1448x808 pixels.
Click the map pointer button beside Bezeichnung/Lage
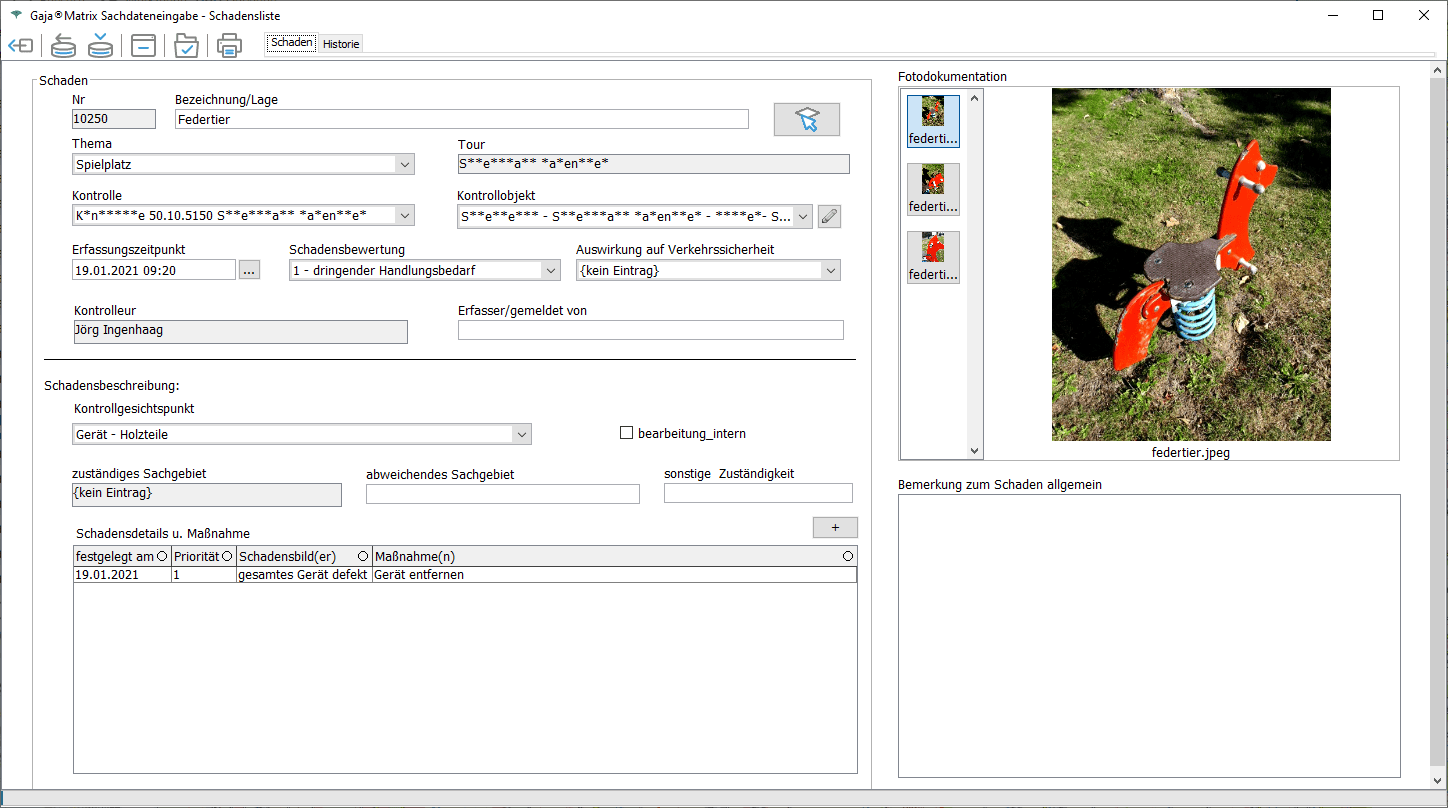click(x=806, y=120)
